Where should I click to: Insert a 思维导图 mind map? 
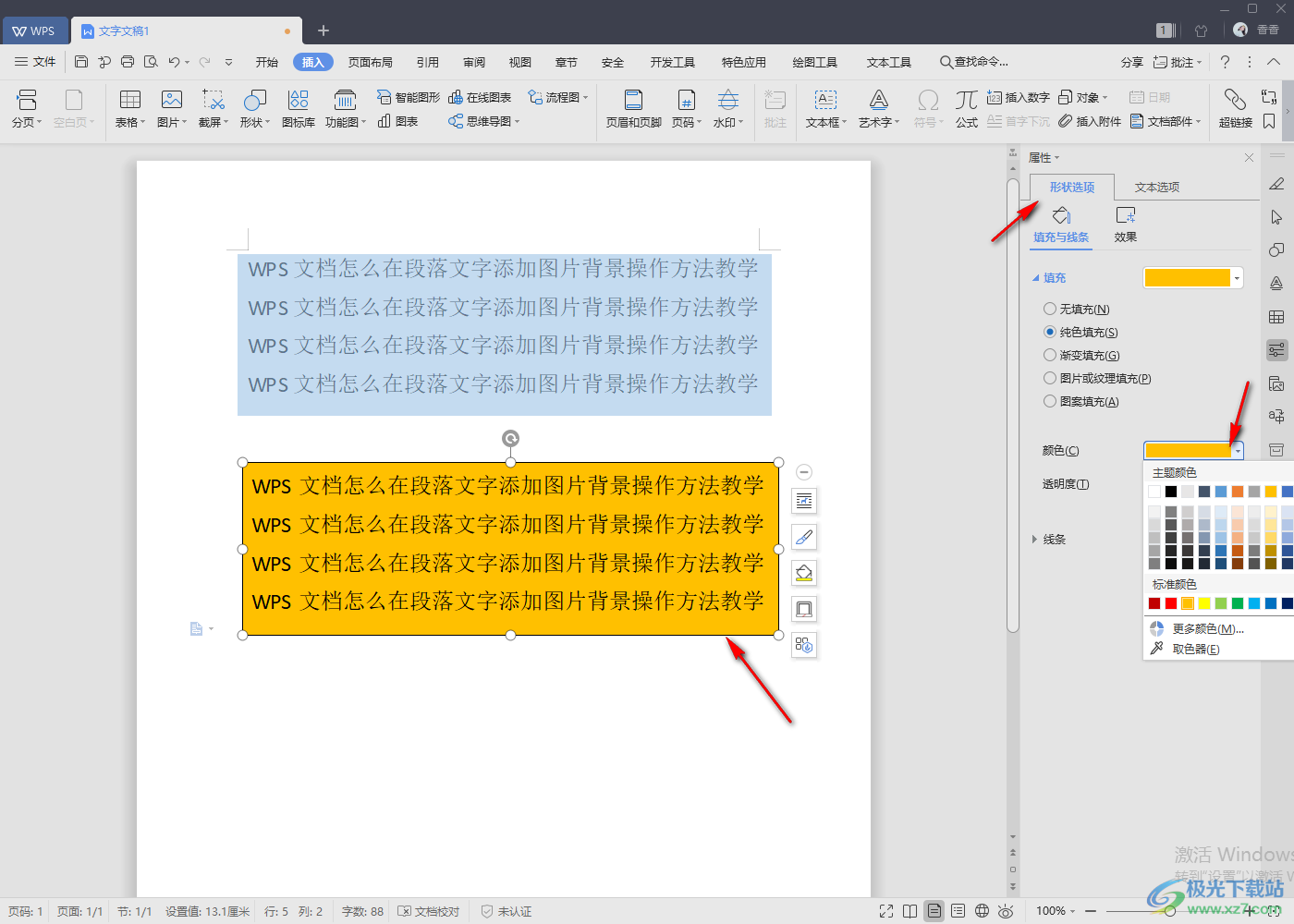click(x=484, y=121)
